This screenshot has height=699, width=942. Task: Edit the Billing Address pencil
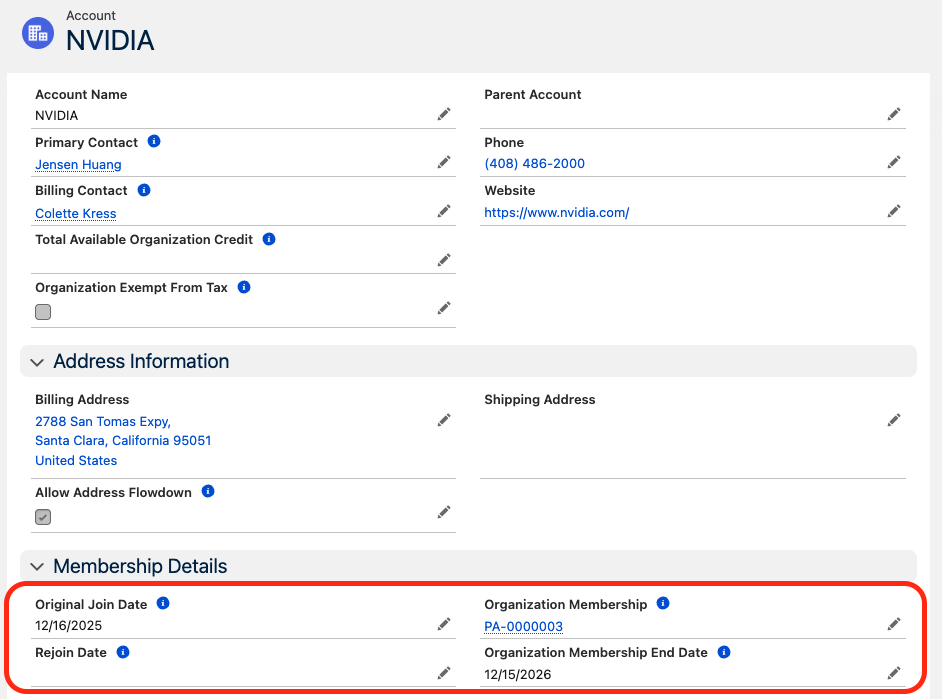[444, 420]
